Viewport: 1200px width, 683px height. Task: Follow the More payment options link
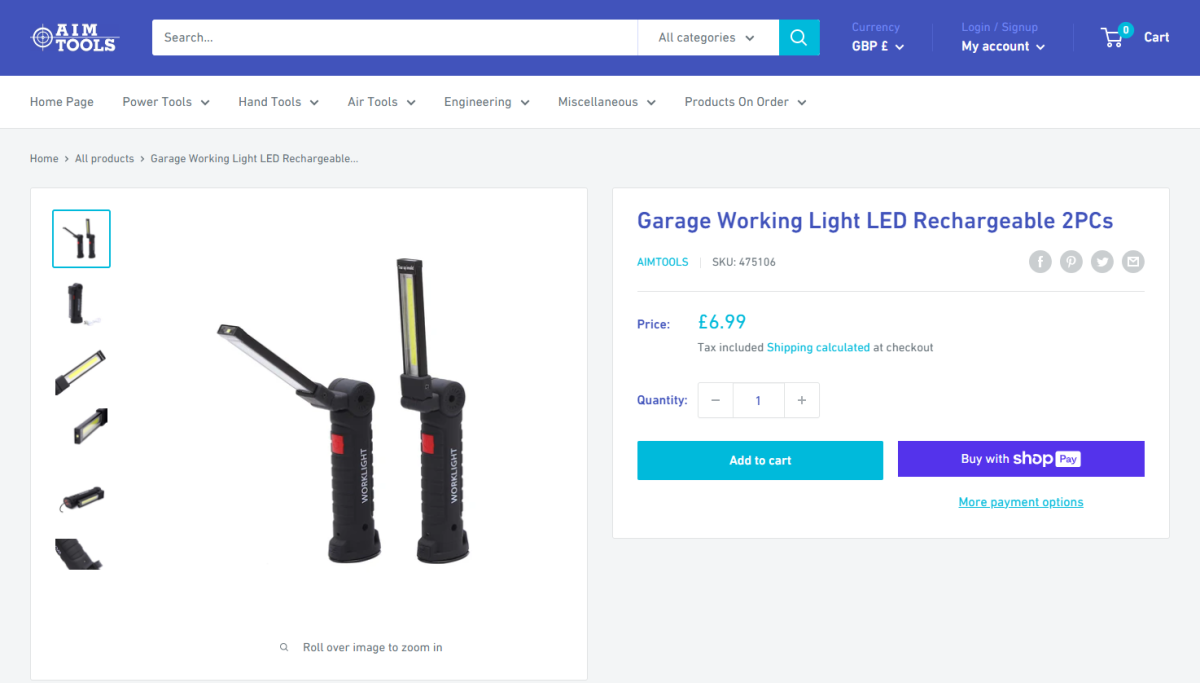coord(1021,502)
